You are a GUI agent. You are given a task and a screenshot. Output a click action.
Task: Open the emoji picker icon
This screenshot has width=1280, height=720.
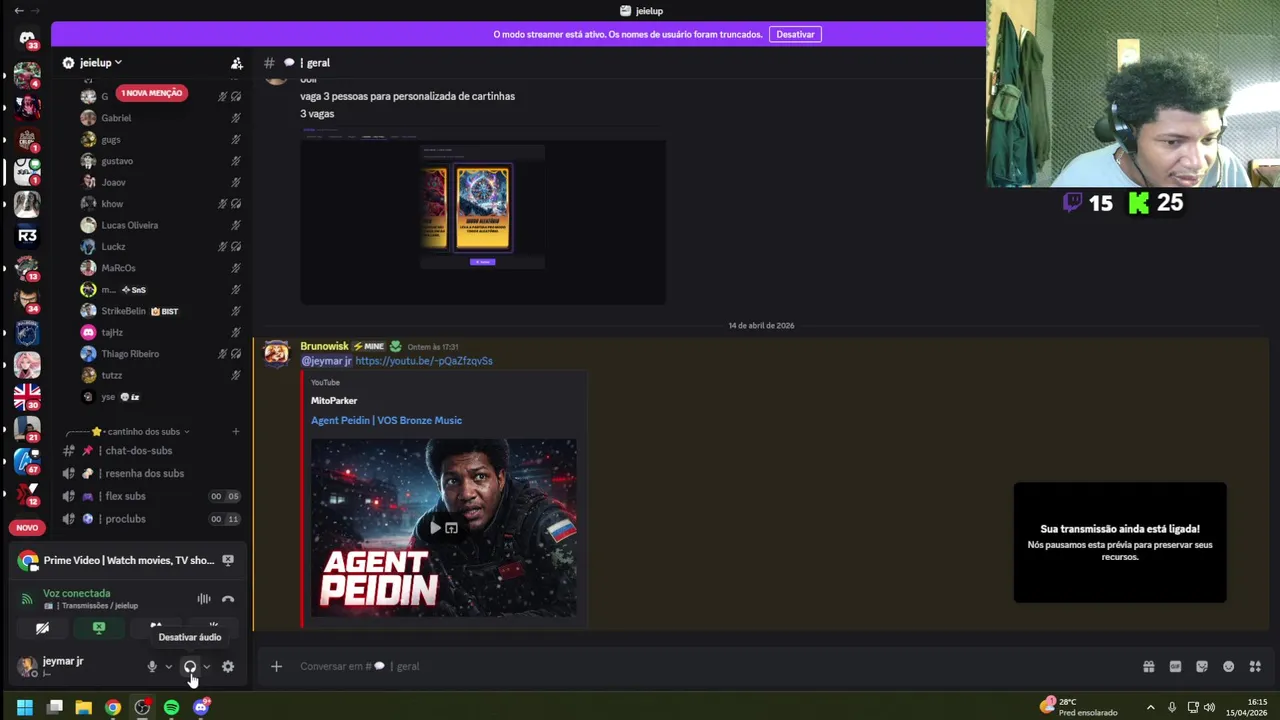coord(1228,667)
